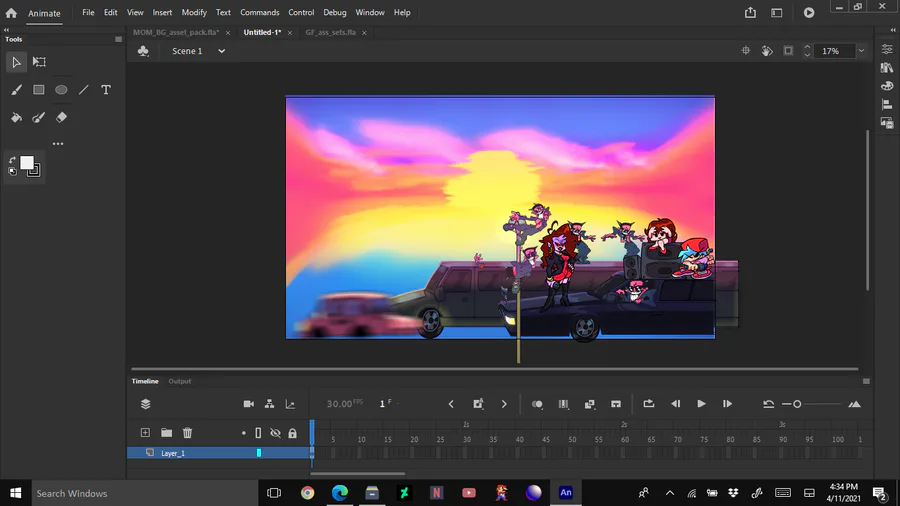Choose the Eraser tool
This screenshot has width=900, height=506.
61,117
